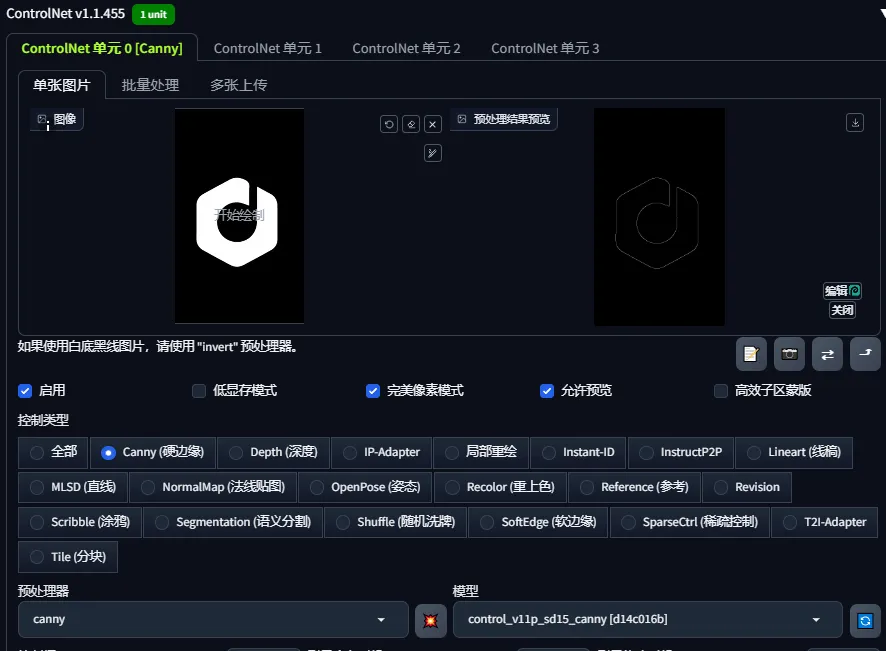Click the 编辑 edit button on preview

(842, 290)
